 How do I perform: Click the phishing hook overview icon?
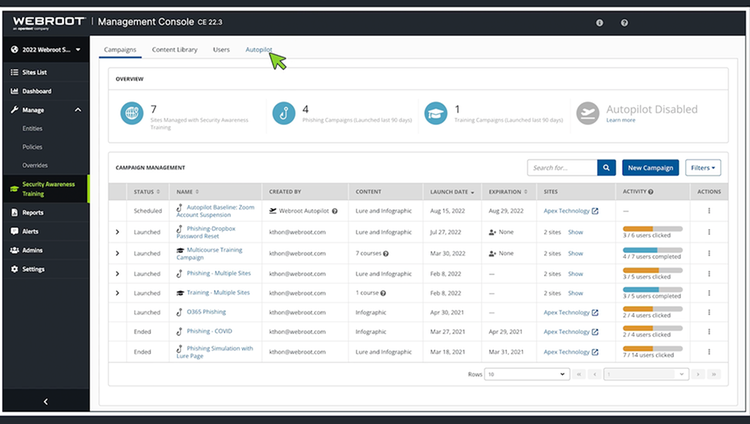284,113
